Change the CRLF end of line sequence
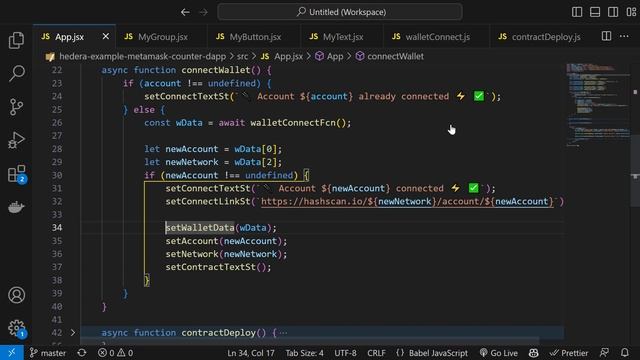640x360 pixels. [376, 353]
